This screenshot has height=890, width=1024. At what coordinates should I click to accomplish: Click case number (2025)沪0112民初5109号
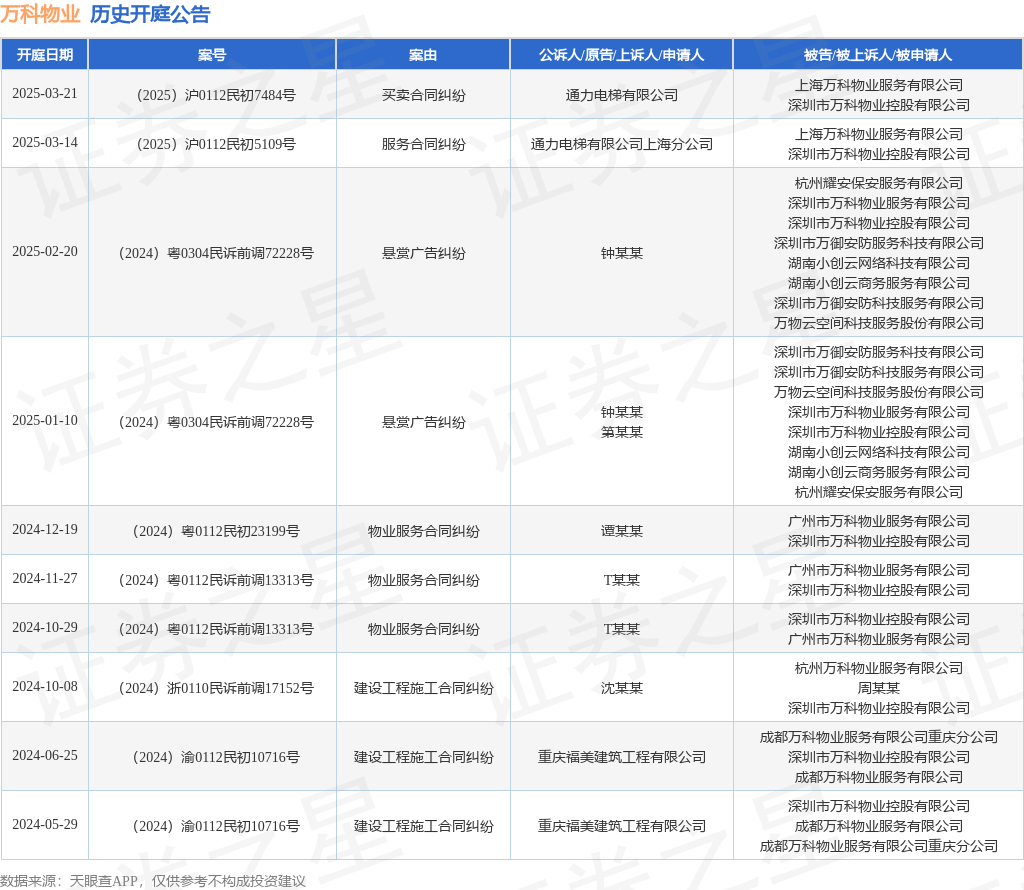[216, 144]
